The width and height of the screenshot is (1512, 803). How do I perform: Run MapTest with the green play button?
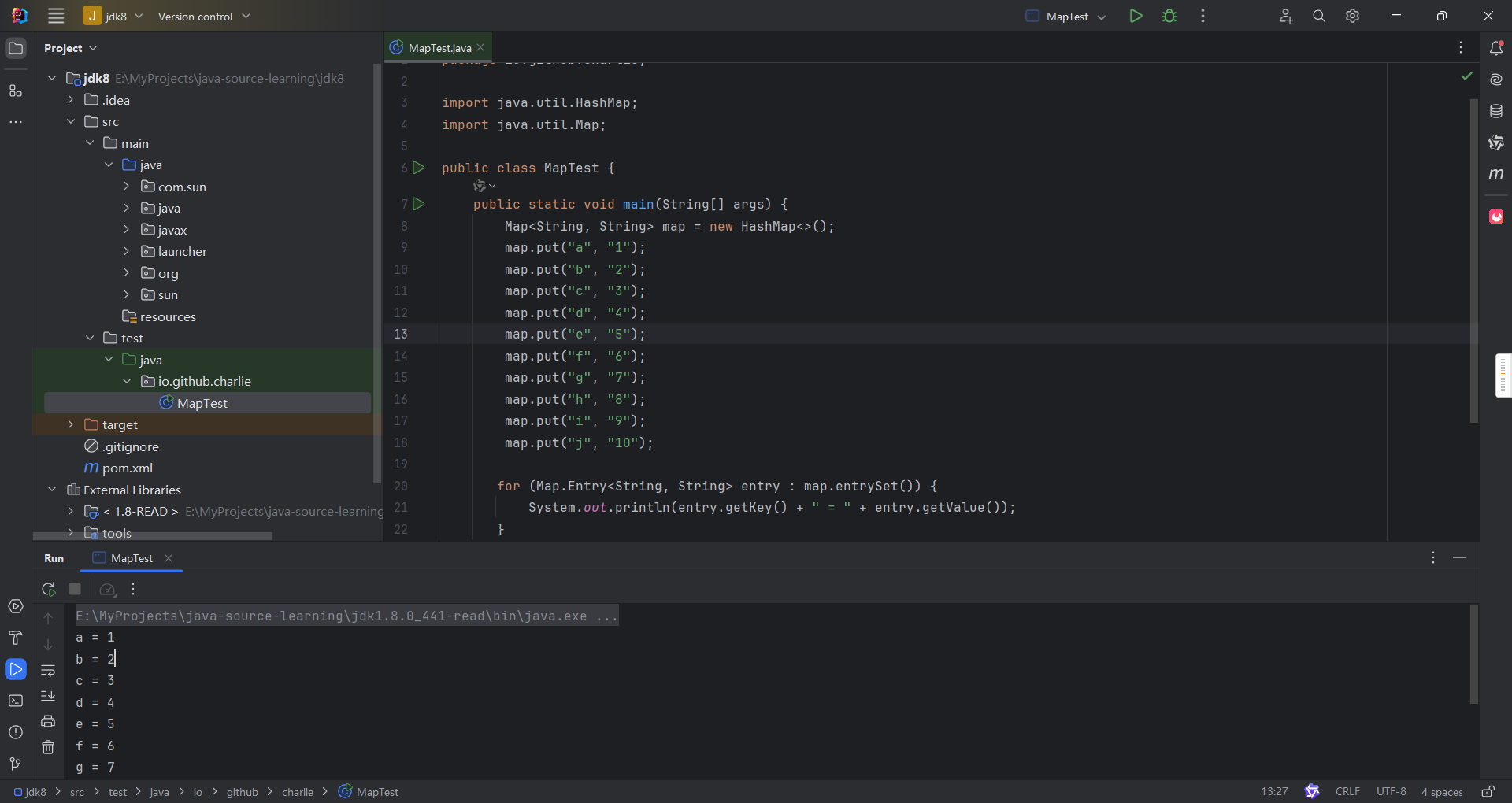pyautogui.click(x=1136, y=16)
